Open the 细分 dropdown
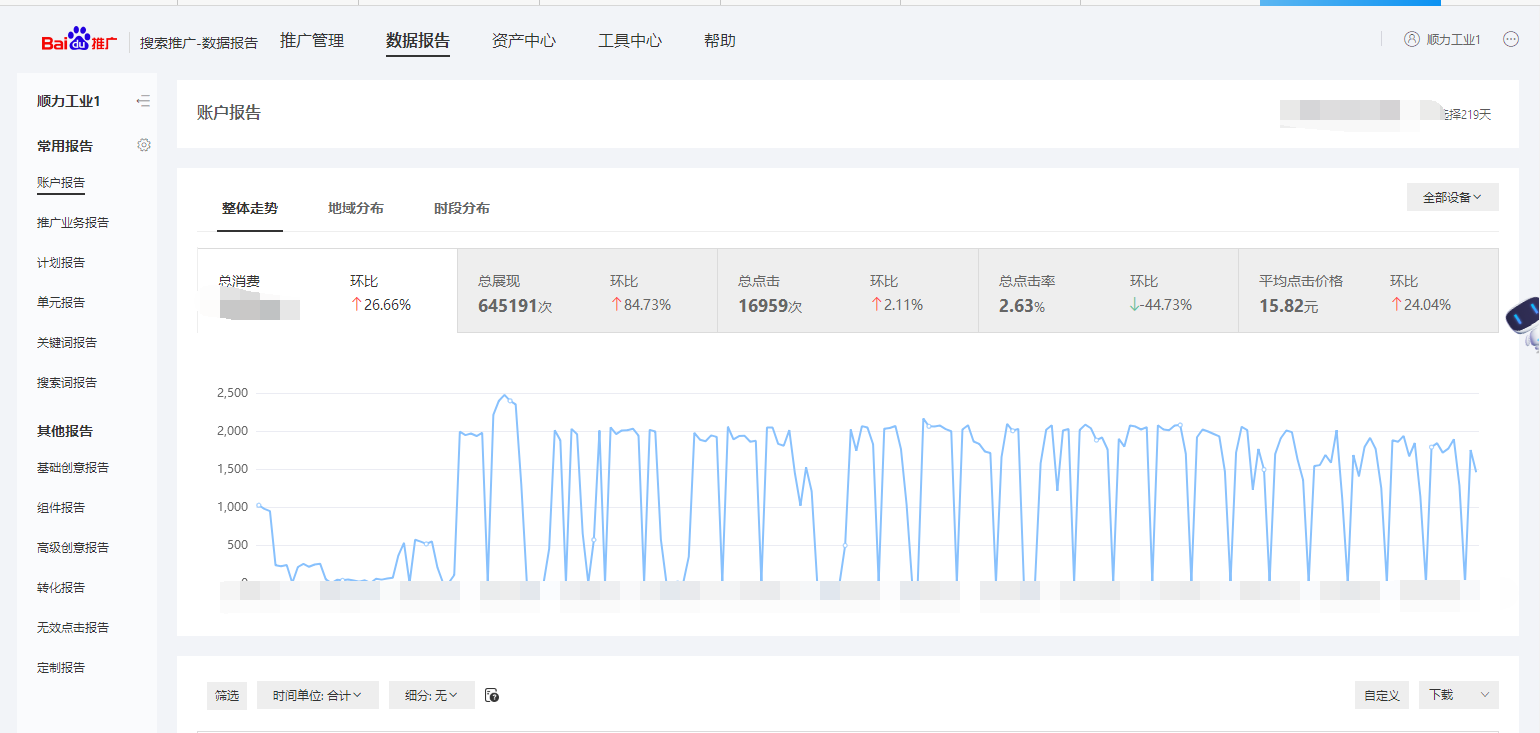Viewport: 1540px width, 733px height. click(x=431, y=695)
